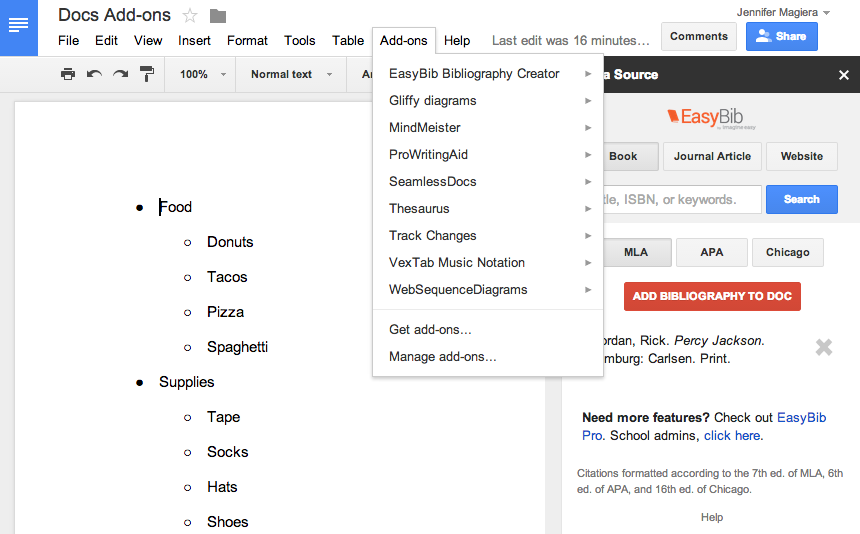
Task: Click the title, ISBN, keywords search field
Action: click(x=680, y=199)
